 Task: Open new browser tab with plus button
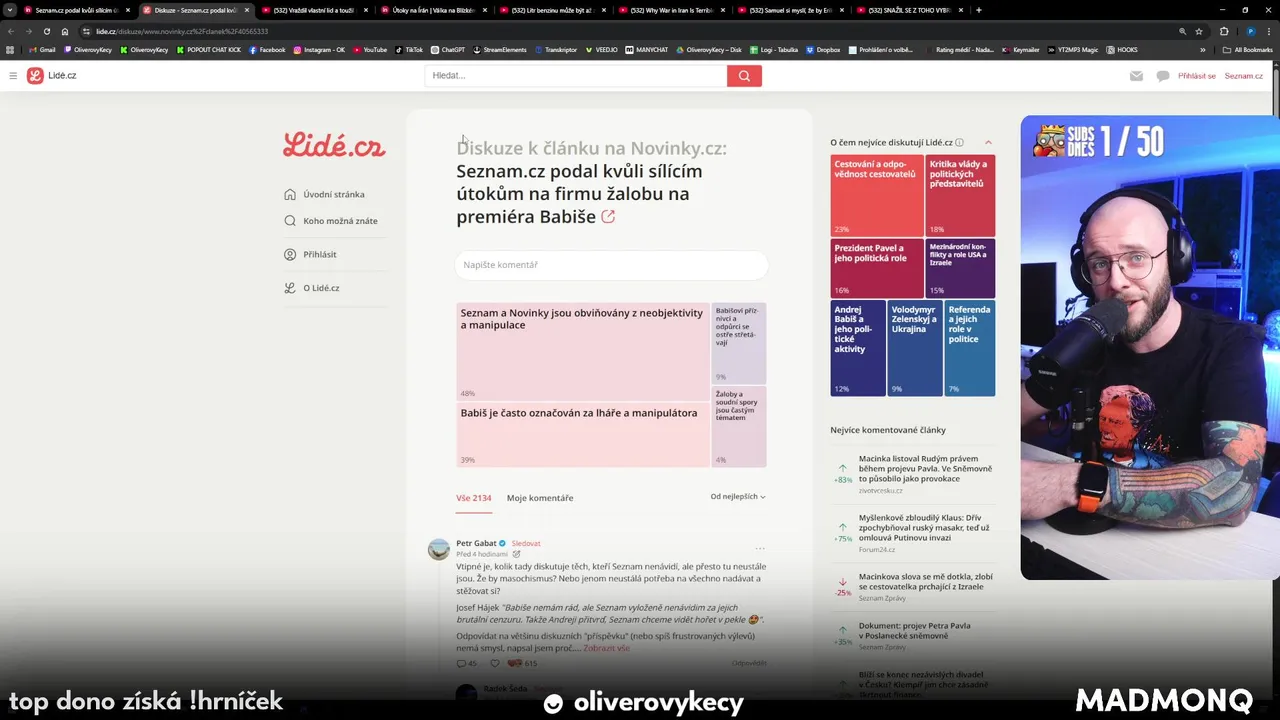978,10
